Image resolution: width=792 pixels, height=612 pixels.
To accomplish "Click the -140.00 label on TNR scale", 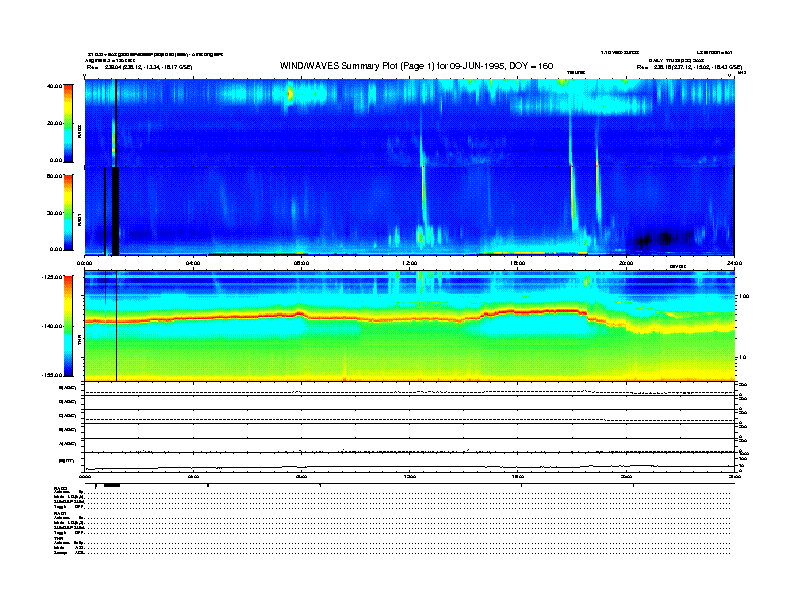I will (52, 326).
